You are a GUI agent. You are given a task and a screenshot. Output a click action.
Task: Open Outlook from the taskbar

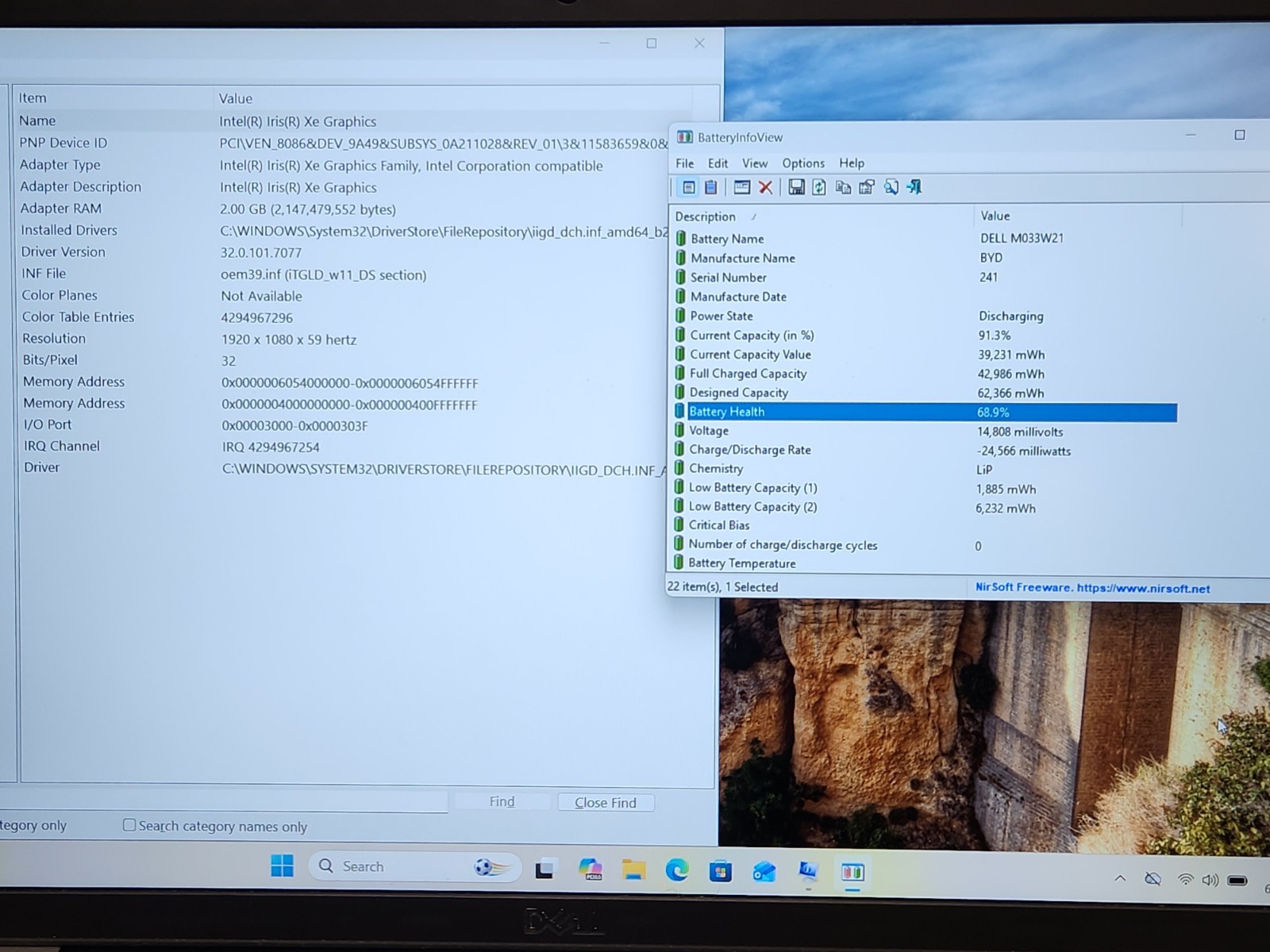[764, 872]
